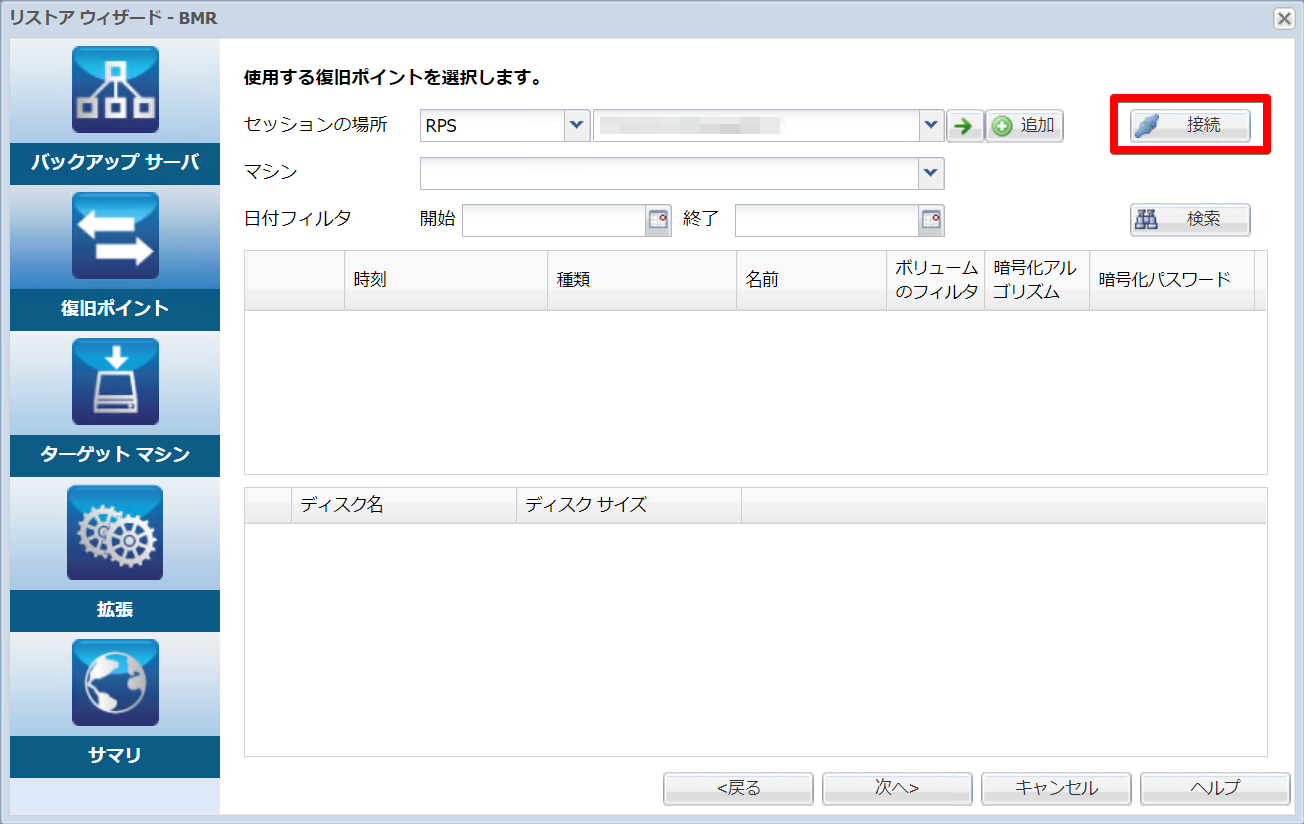Expand the RPS session type dropdown
Viewport: 1304px width, 824px height.
576,126
